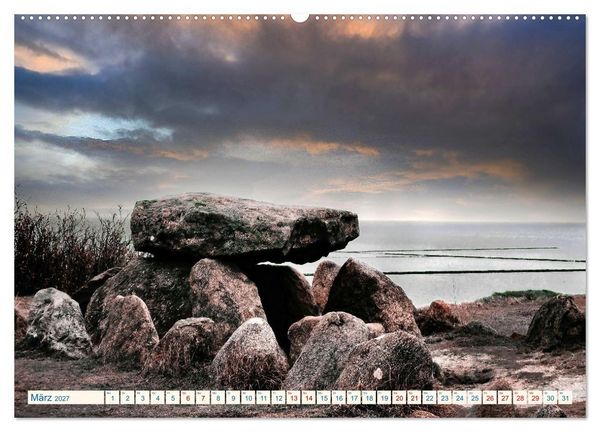The height and width of the screenshot is (432, 600).
Task: Select day 22 in the calendar strip
Action: pyautogui.click(x=429, y=397)
